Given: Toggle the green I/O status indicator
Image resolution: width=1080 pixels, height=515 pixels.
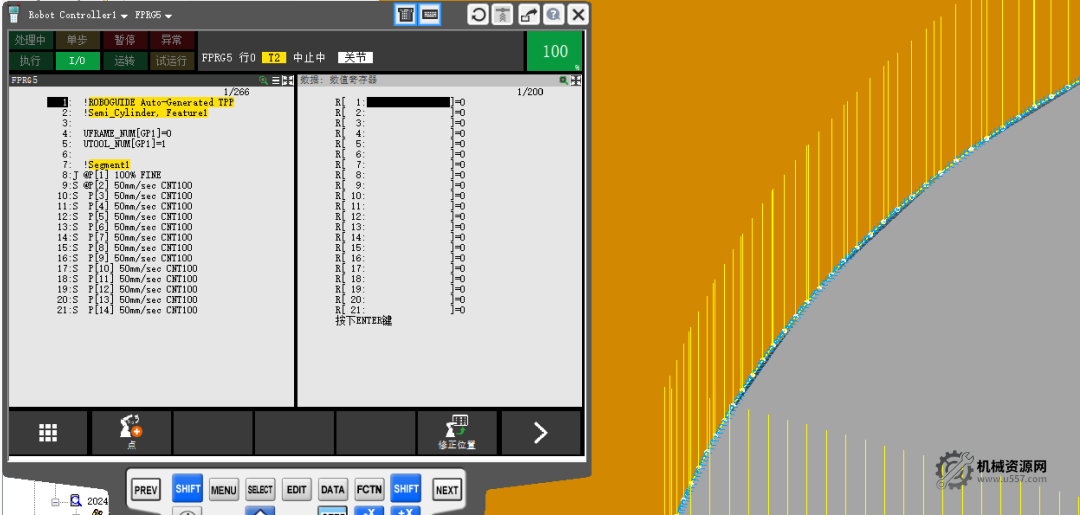Looking at the screenshot, I should tap(77, 60).
